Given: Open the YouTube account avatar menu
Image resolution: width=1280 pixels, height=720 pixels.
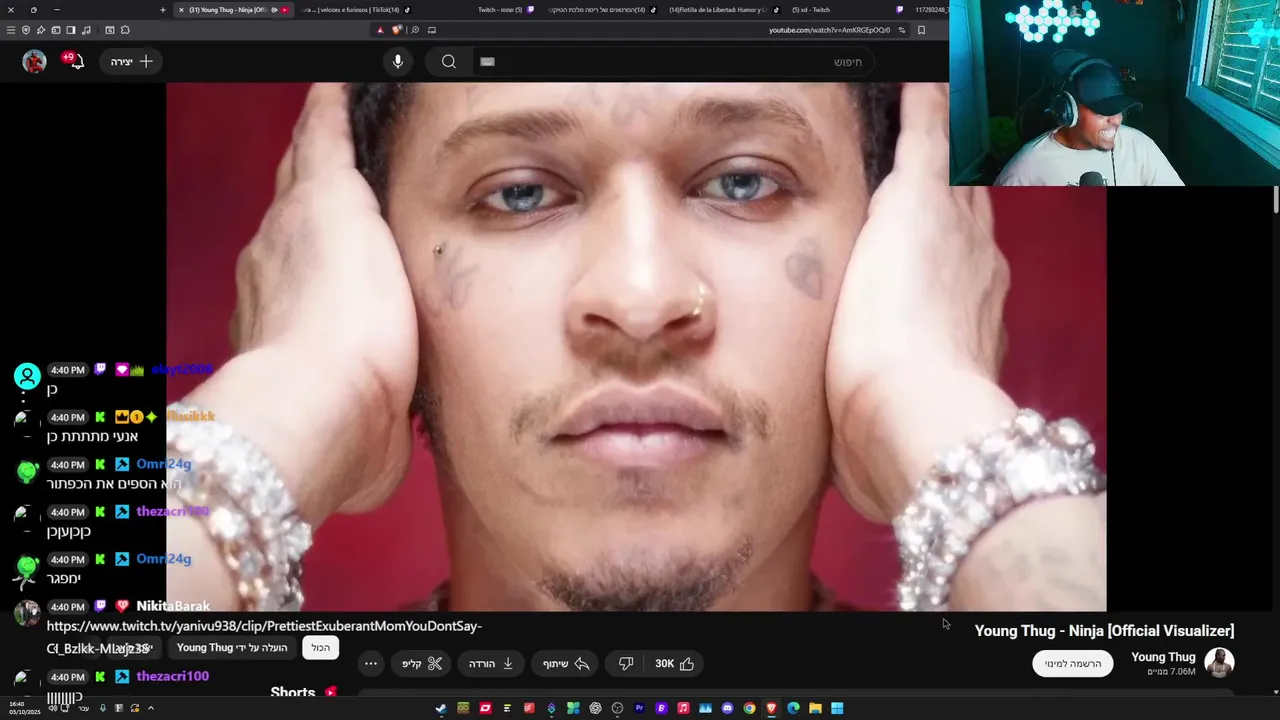Looking at the screenshot, I should pyautogui.click(x=35, y=62).
